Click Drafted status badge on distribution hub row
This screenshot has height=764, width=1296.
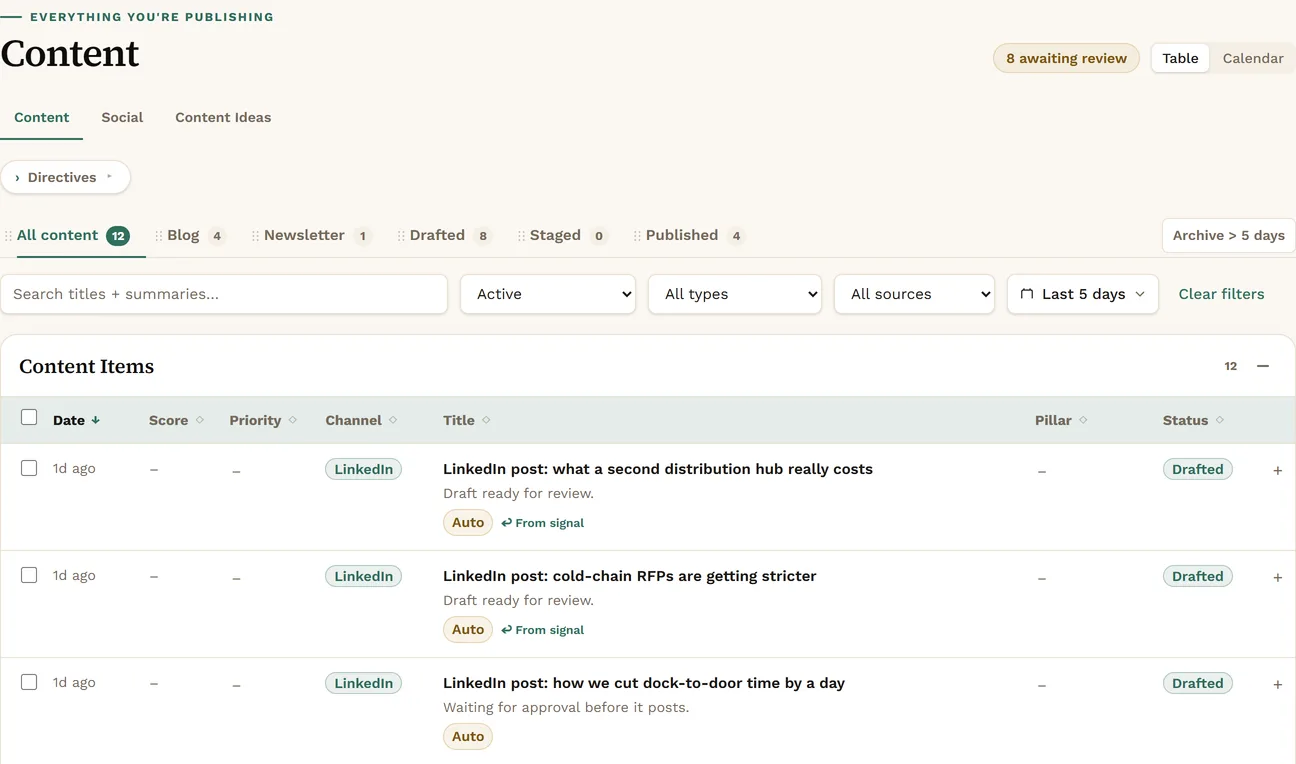coord(1197,469)
